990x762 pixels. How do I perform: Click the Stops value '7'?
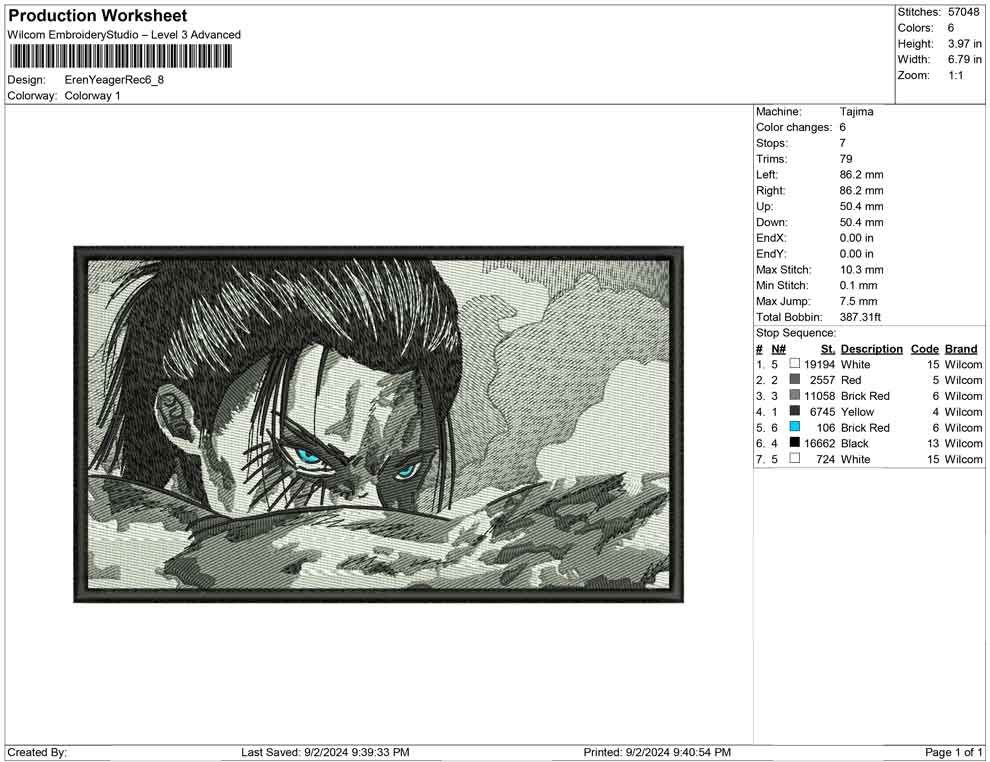click(843, 143)
